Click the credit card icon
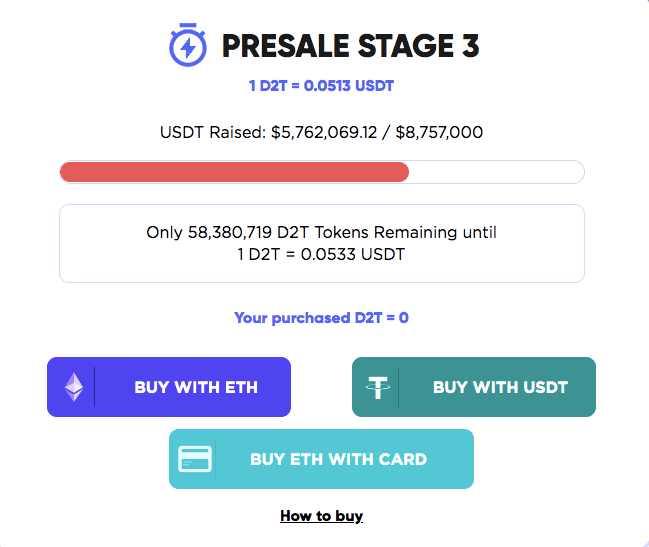649x547 pixels. [x=195, y=459]
